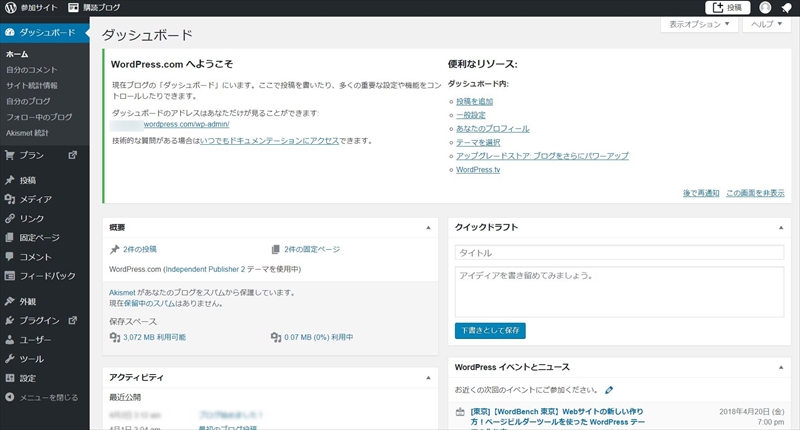Image resolution: width=800 pixels, height=430 pixels.
Task: Open the WordPress.tv link
Action: pos(478,169)
